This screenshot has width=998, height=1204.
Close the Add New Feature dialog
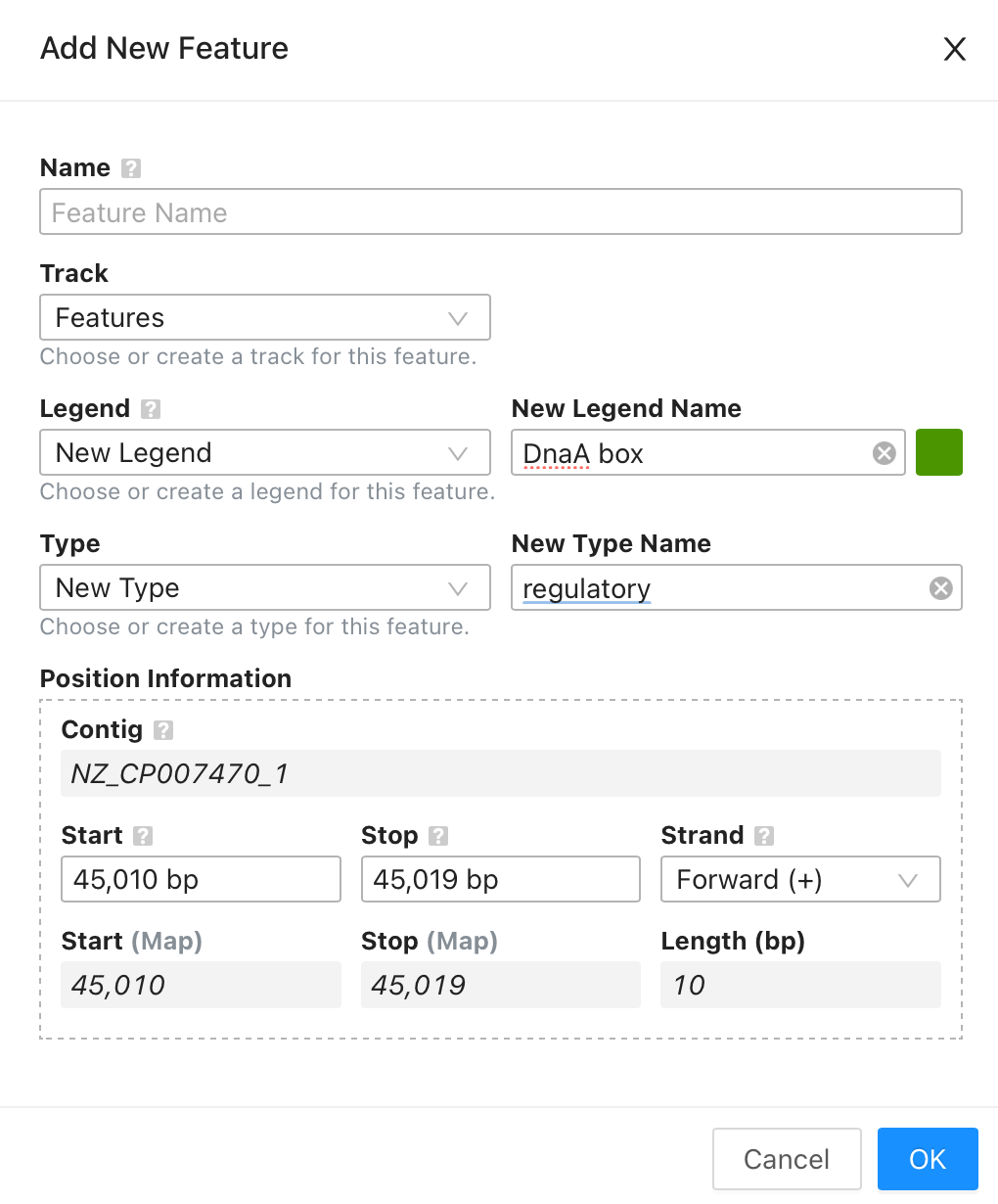(954, 49)
